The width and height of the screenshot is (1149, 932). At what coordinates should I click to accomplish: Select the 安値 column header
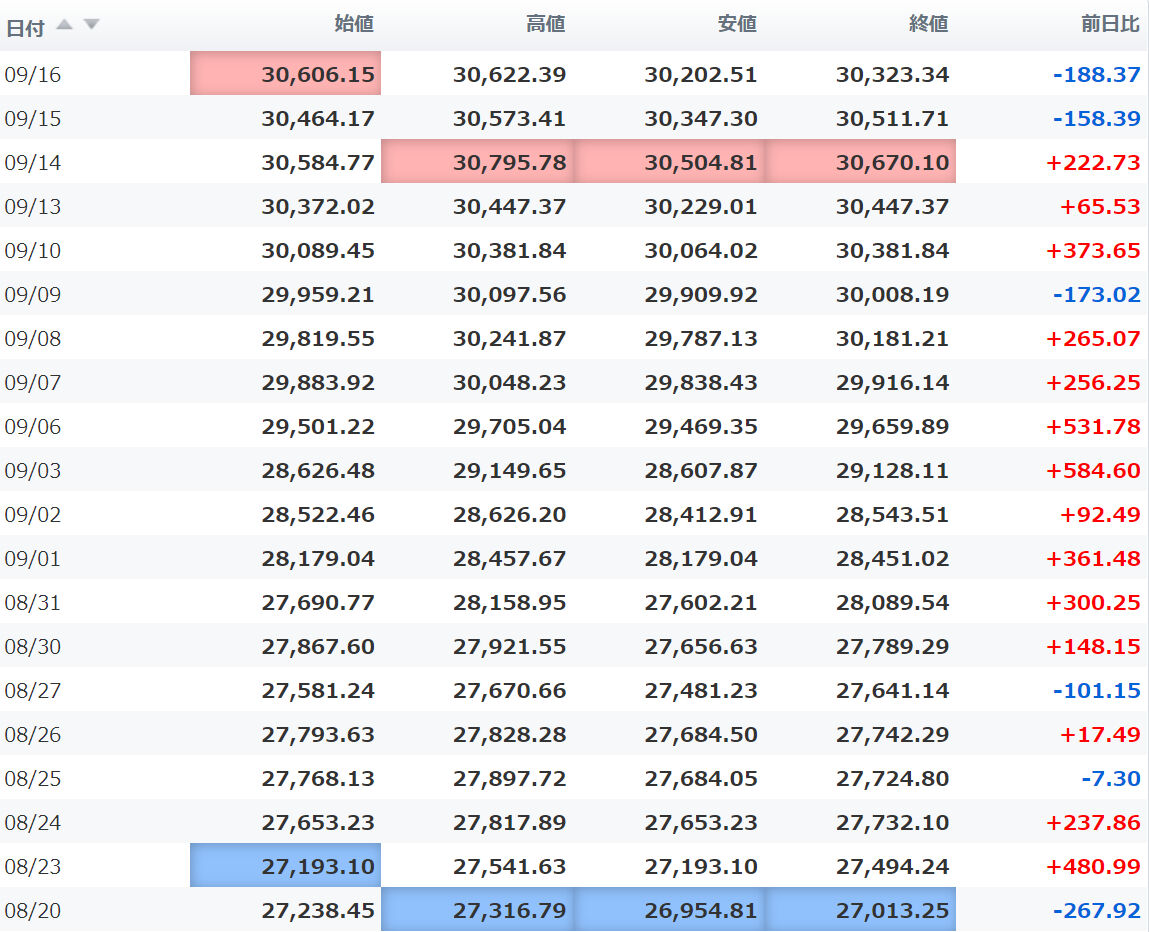737,24
